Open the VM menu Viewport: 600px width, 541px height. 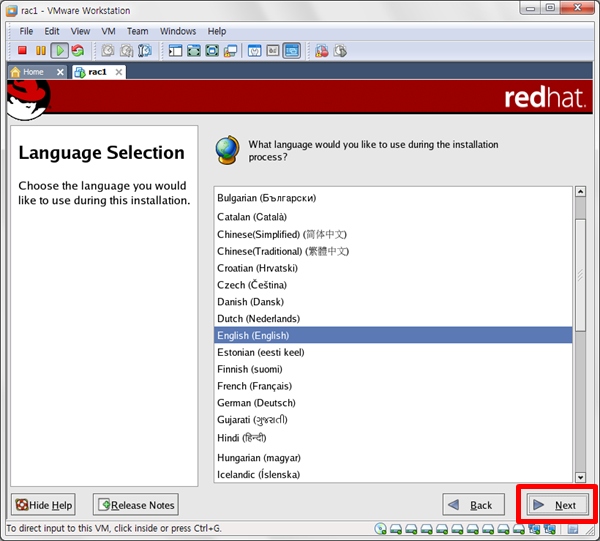coord(108,31)
